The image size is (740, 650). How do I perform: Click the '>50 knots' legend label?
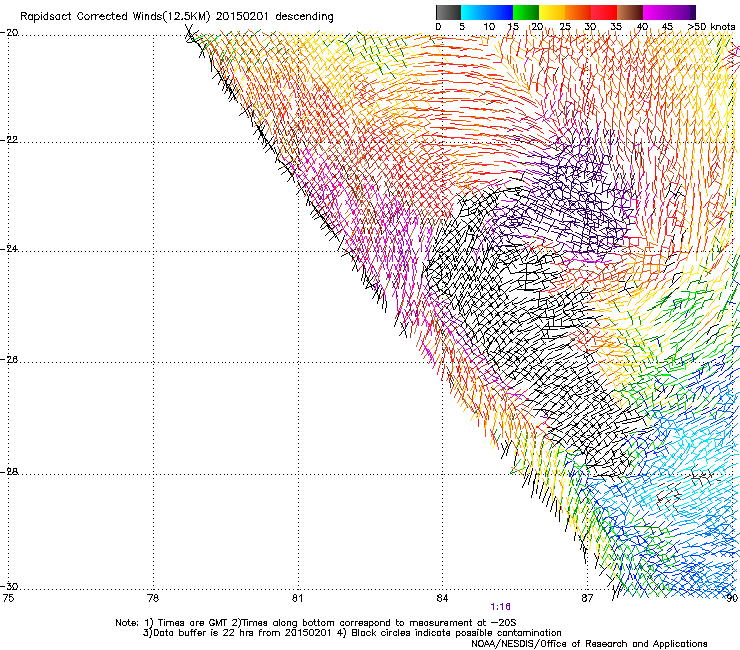(x=711, y=27)
